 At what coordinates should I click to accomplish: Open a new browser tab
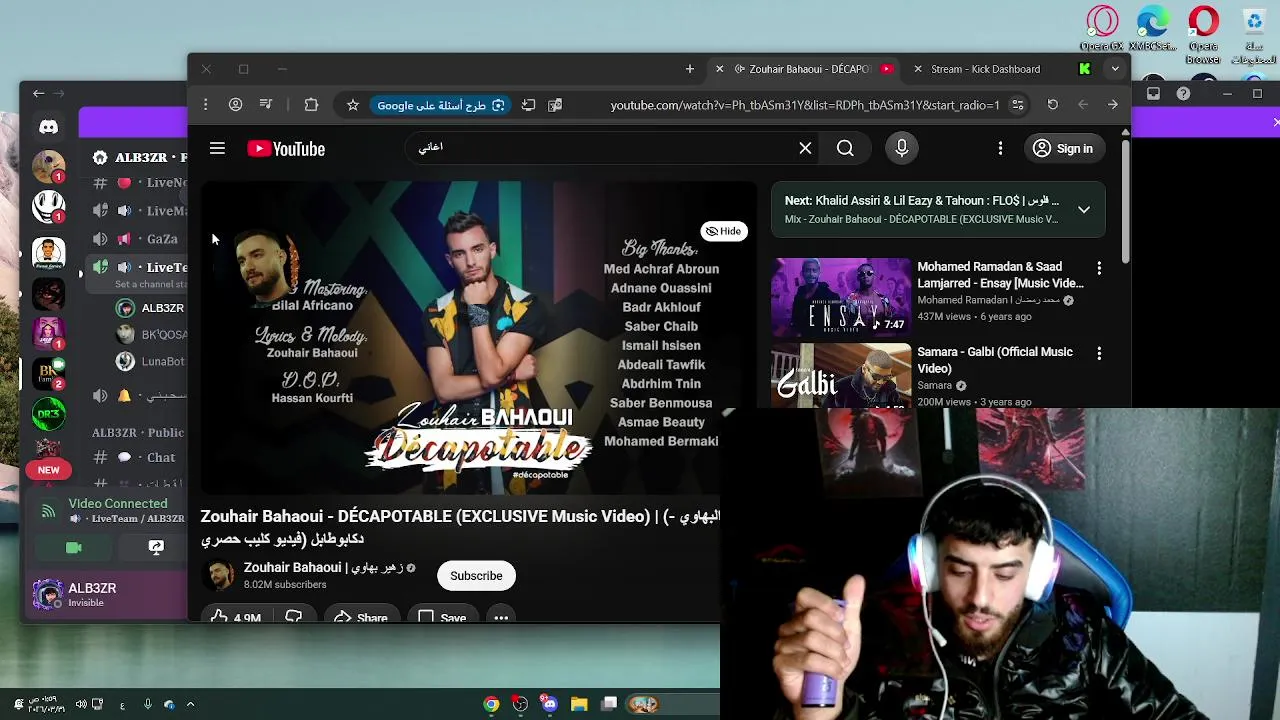coord(690,69)
